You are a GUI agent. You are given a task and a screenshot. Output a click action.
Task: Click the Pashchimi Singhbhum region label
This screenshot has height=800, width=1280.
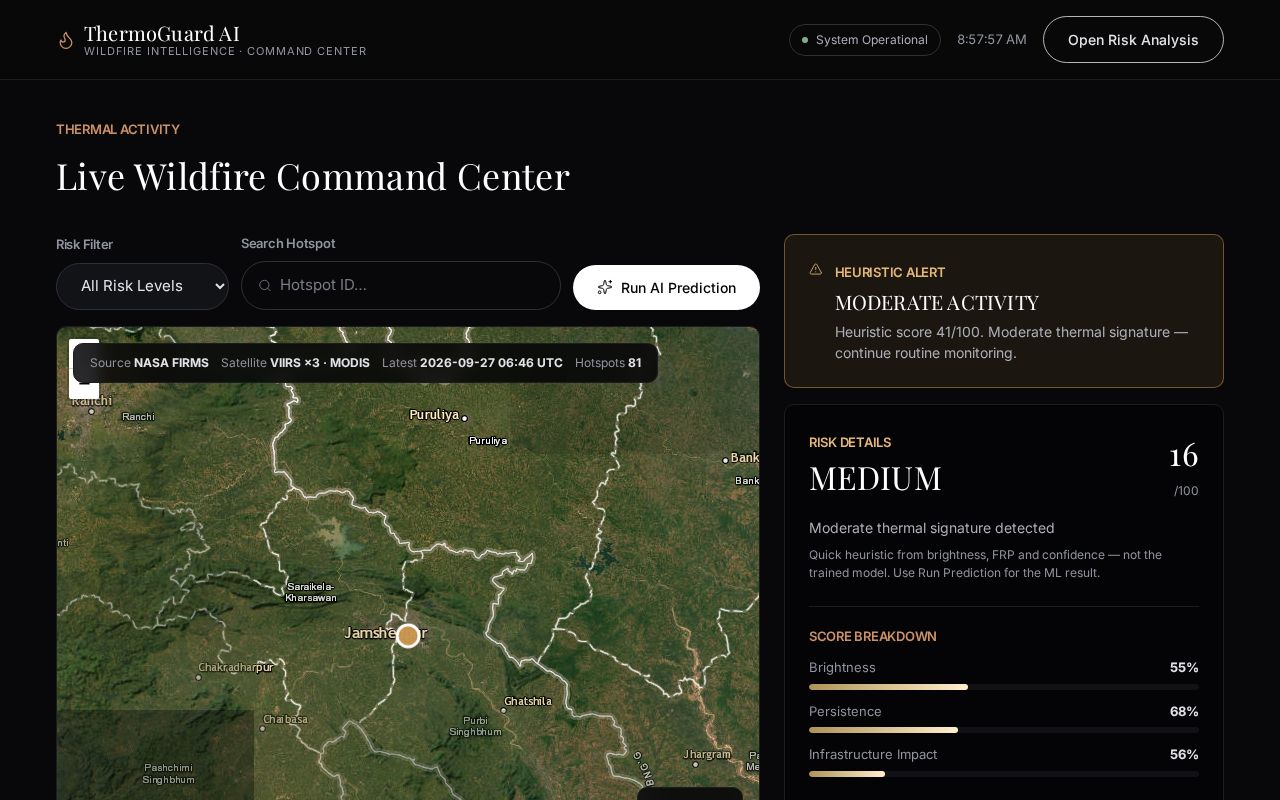[x=168, y=773]
